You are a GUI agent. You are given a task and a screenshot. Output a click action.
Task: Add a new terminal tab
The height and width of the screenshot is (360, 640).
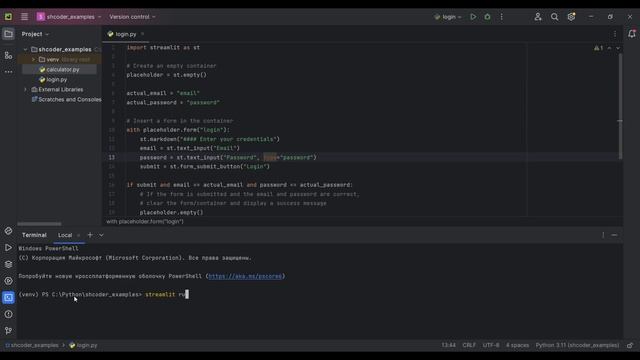click(90, 235)
